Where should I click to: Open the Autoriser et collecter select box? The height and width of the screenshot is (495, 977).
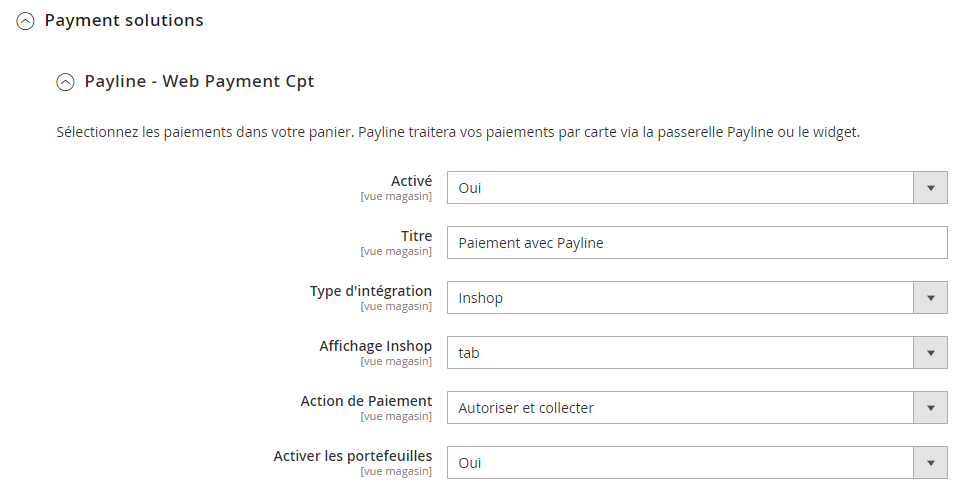coord(680,407)
